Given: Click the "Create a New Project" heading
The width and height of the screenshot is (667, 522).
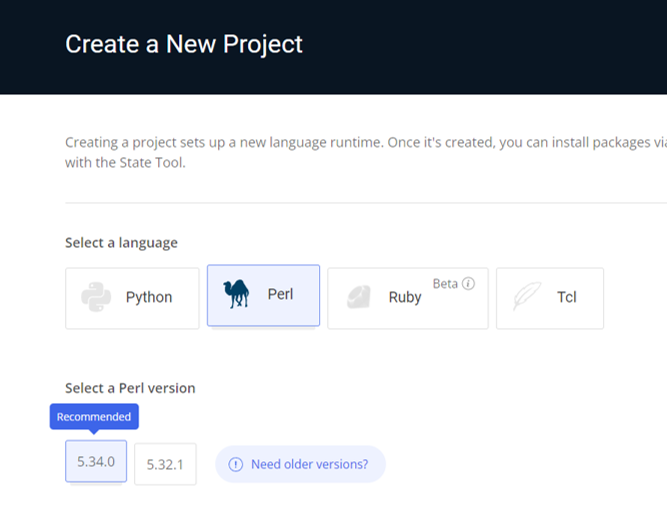Looking at the screenshot, I should coord(184,44).
